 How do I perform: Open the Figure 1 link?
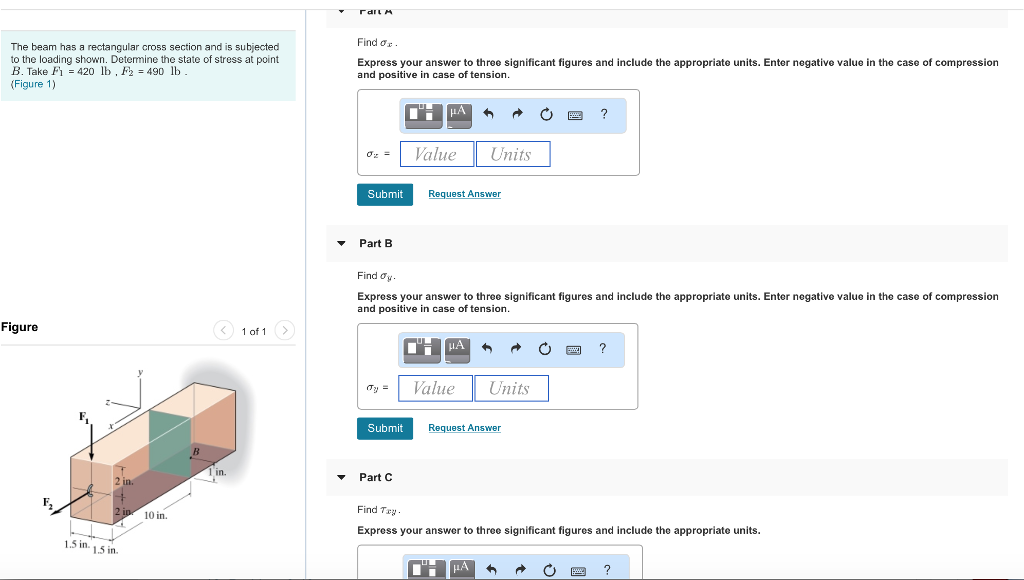click(33, 84)
